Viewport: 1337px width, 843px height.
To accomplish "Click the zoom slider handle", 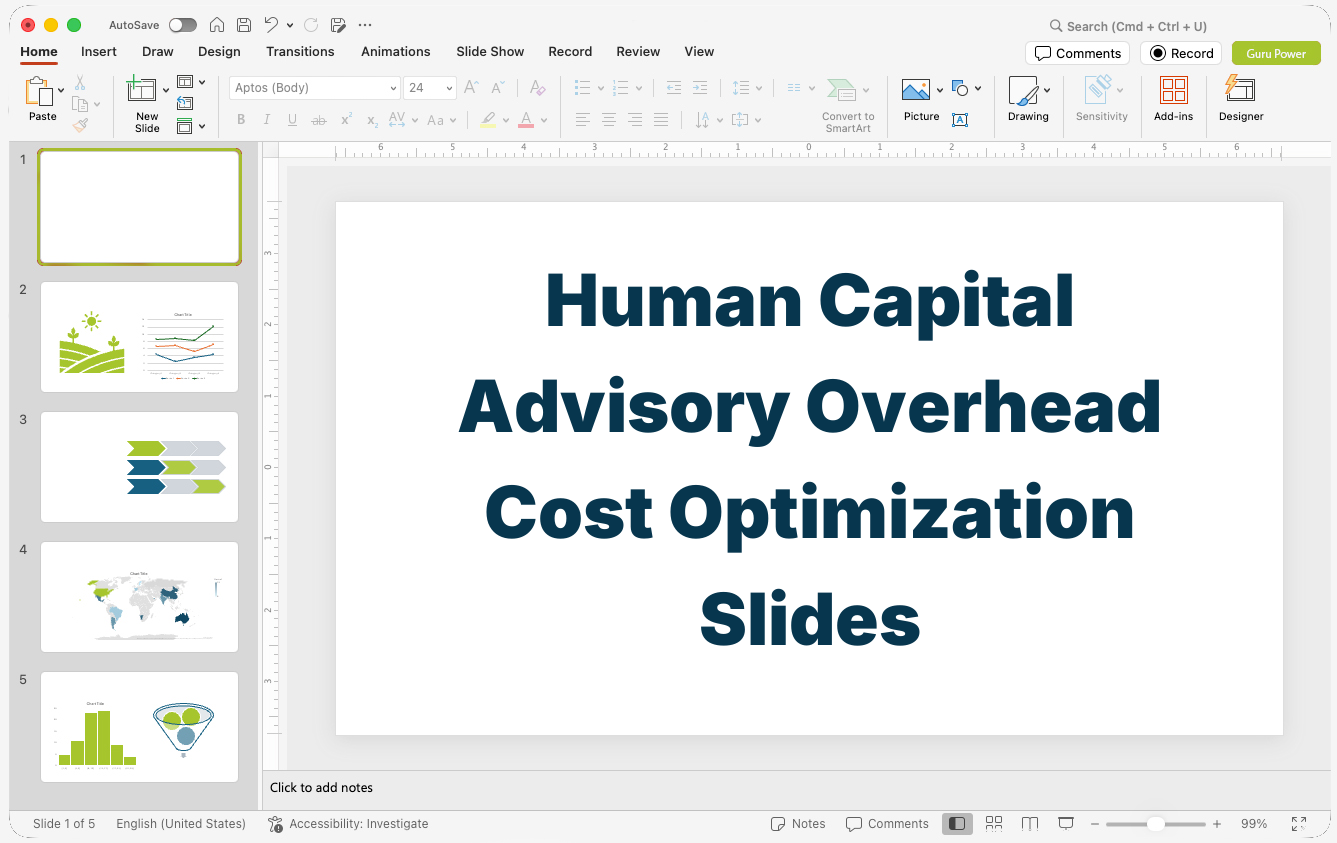I will pos(1155,824).
